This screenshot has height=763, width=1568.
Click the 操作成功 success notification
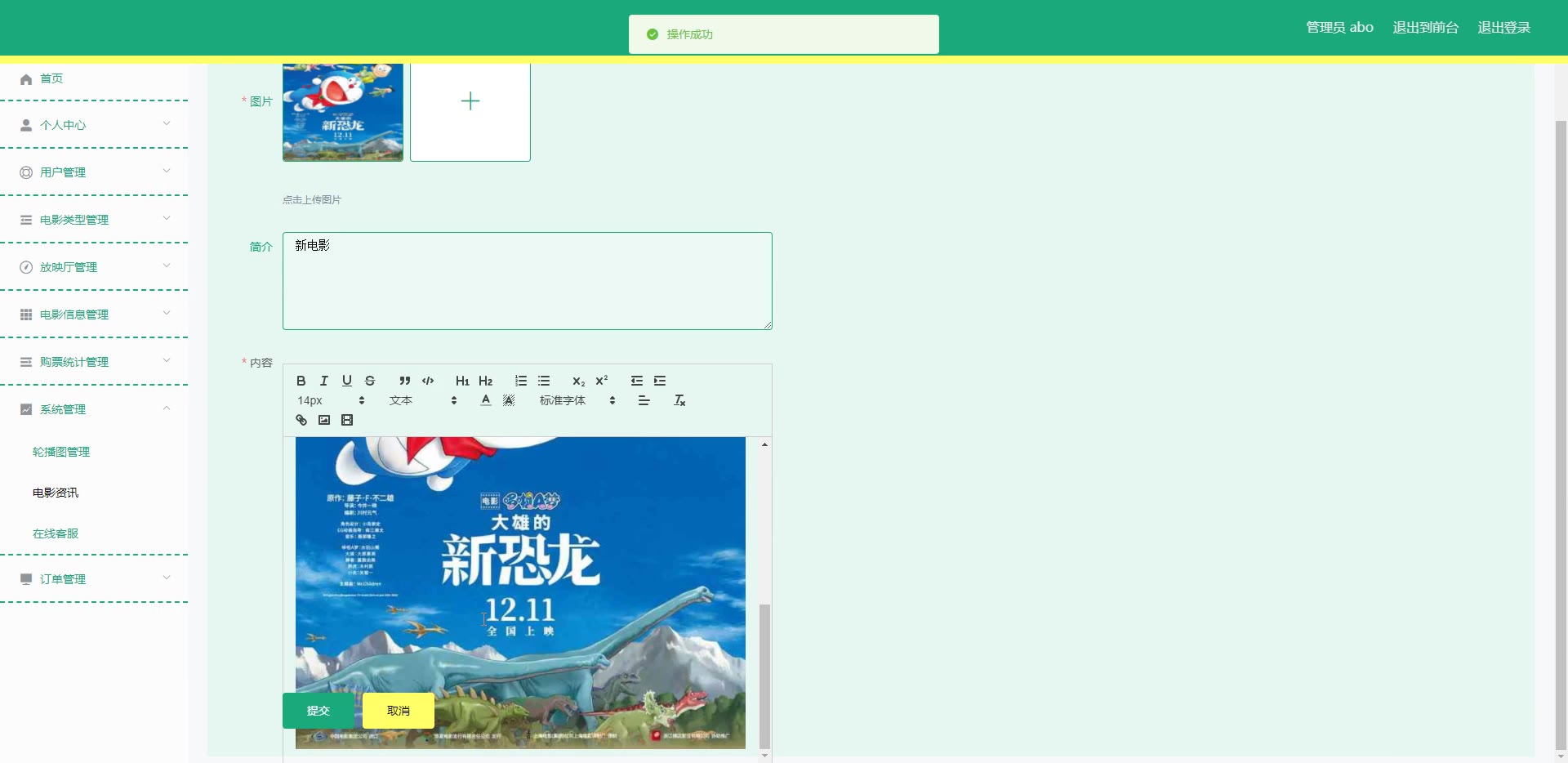coord(784,34)
